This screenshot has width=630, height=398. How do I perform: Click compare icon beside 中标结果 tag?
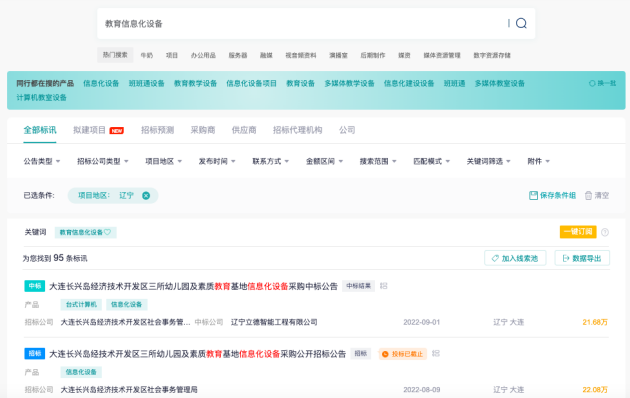click(x=384, y=286)
